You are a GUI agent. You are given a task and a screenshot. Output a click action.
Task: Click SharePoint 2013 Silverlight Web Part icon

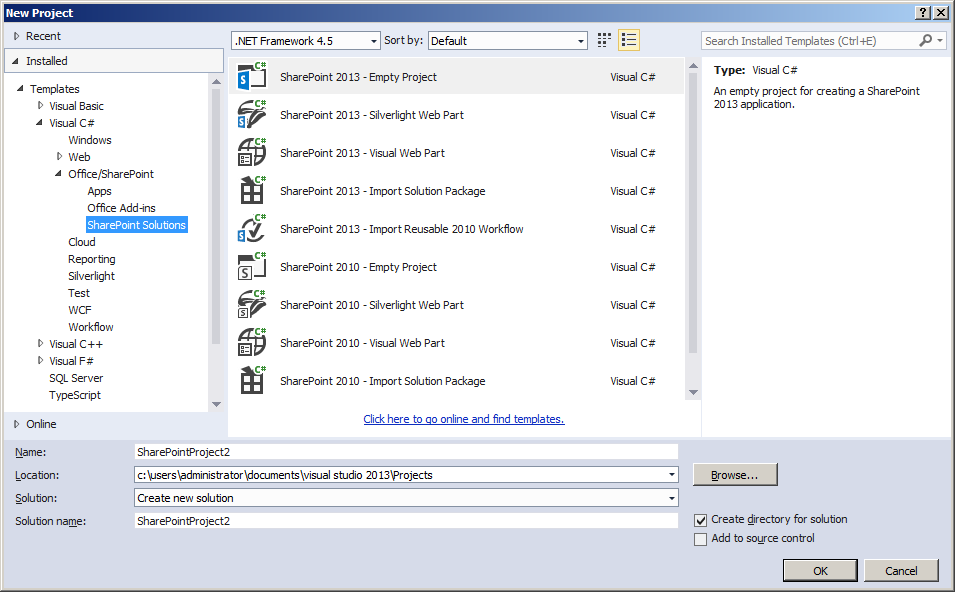point(252,115)
